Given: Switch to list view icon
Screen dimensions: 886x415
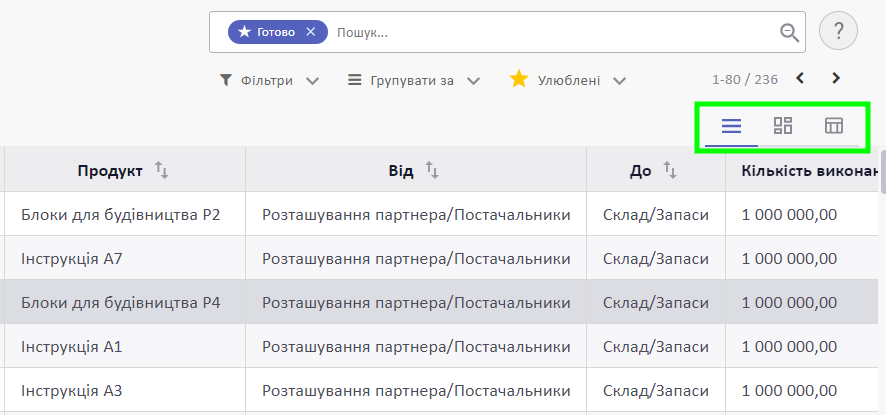Looking at the screenshot, I should click(x=731, y=126).
